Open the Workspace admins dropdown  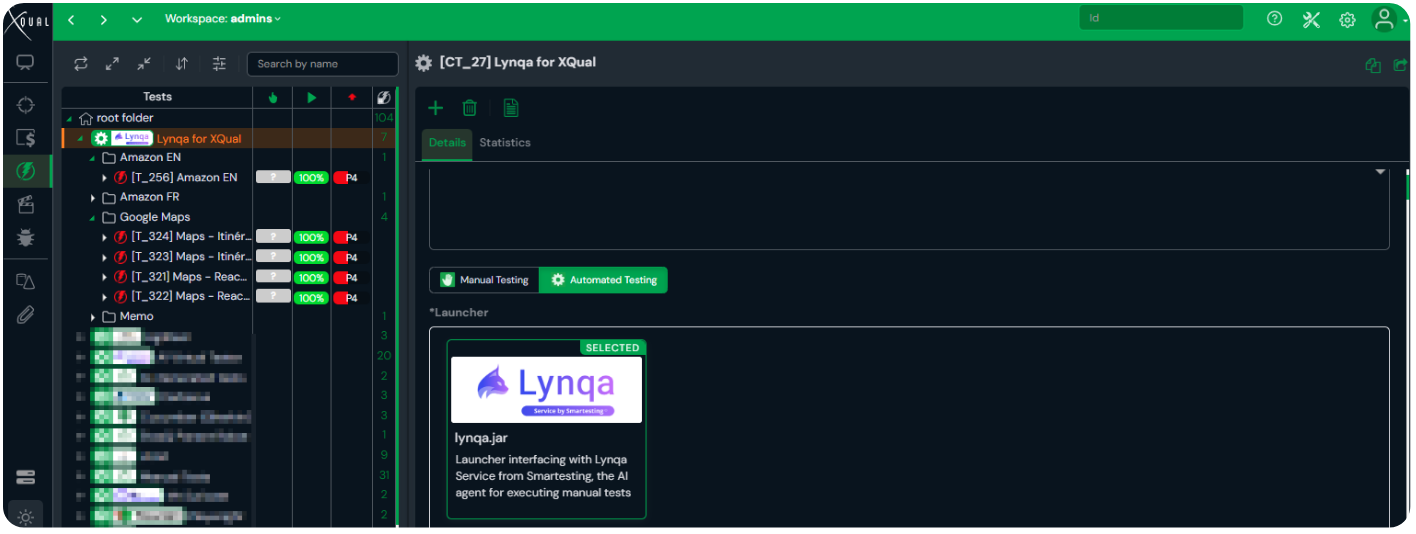223,19
